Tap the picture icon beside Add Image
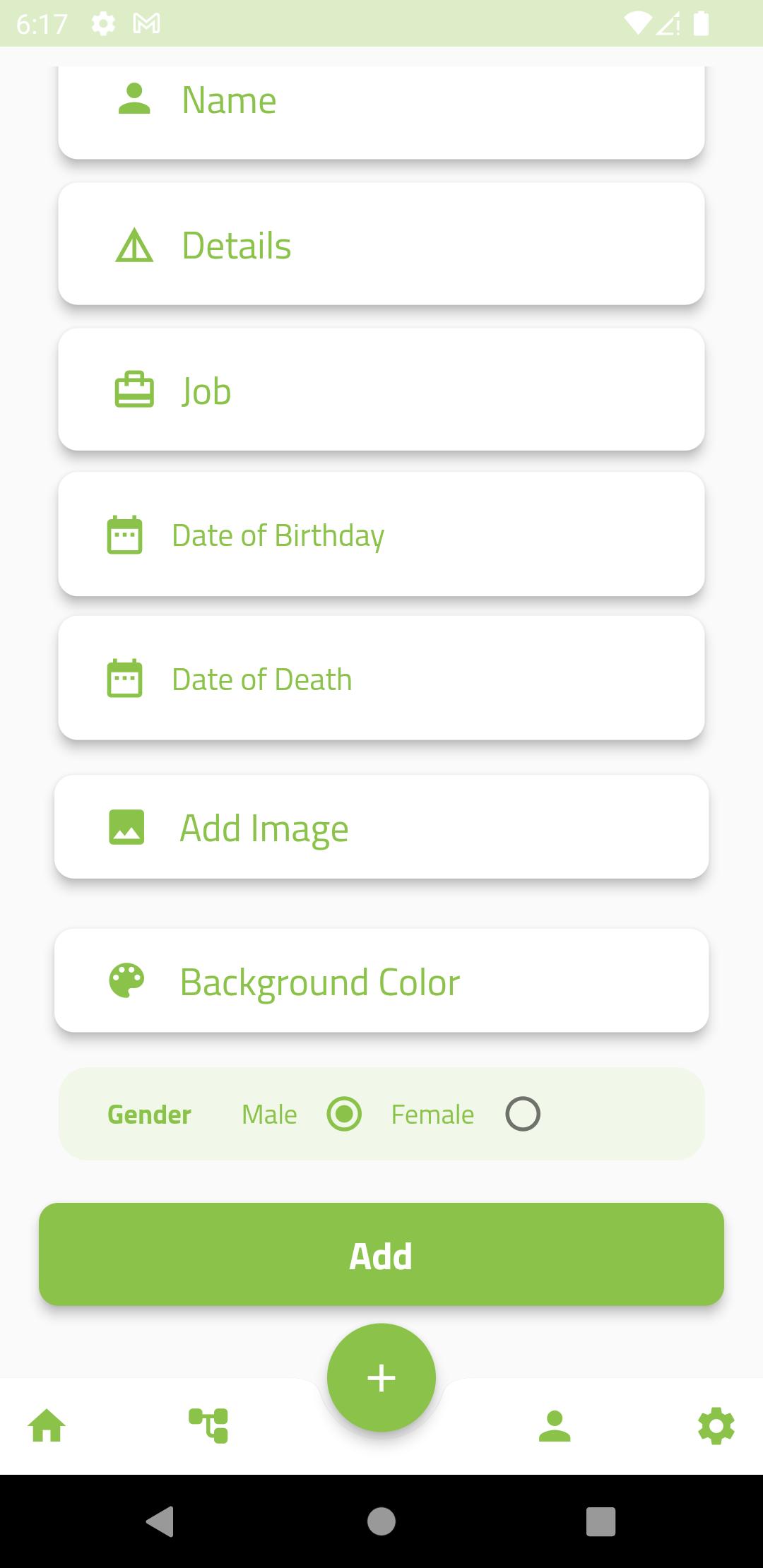 [x=126, y=827]
